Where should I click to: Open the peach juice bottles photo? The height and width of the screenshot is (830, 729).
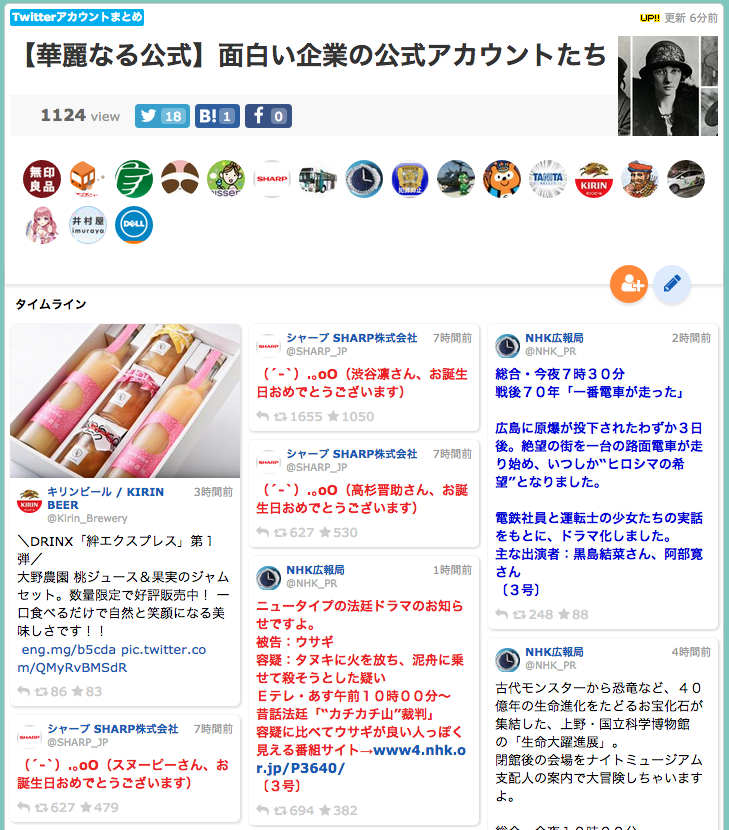click(x=125, y=401)
